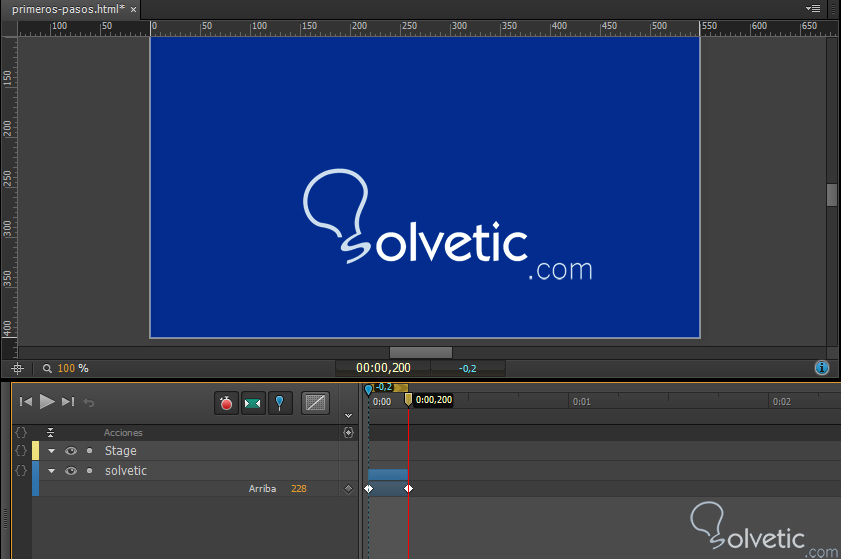Open the blue info icon
Viewport: 841px width, 559px height.
(x=822, y=367)
